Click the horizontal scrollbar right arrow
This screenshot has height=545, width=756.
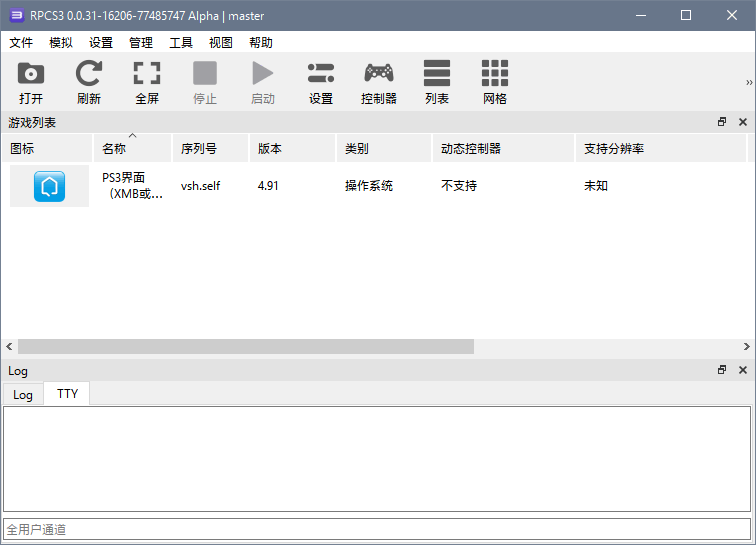point(747,346)
